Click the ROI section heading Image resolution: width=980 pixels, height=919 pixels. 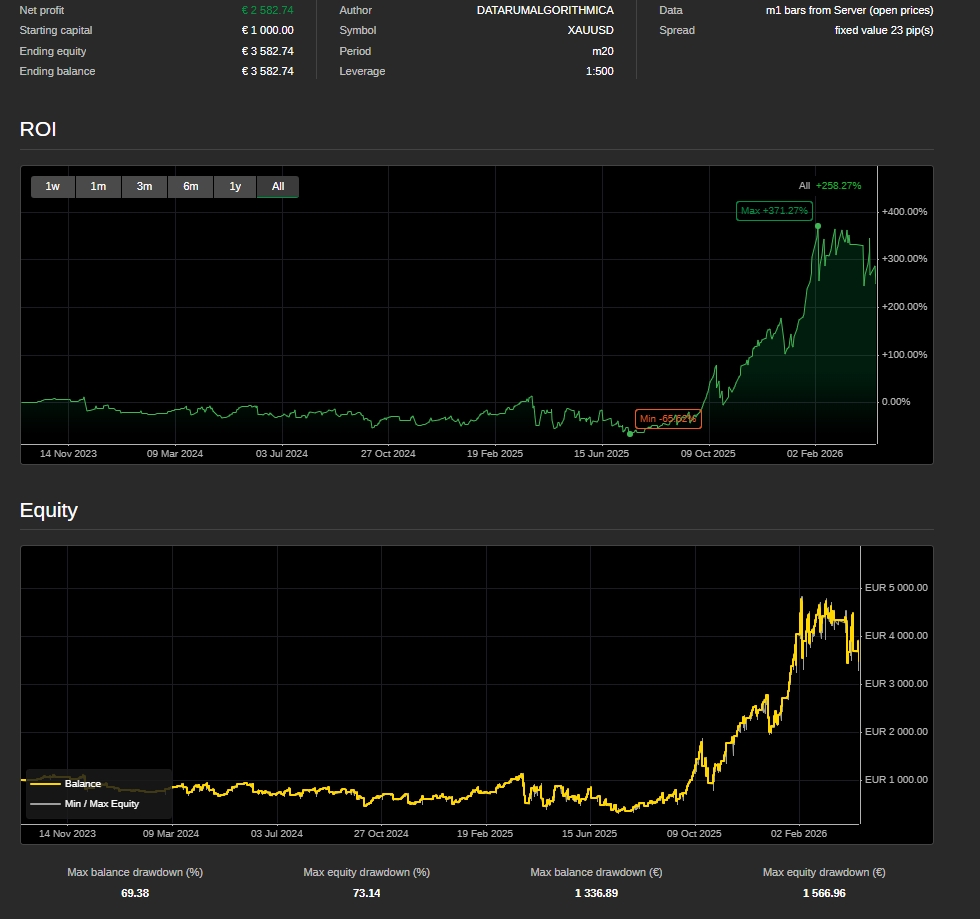[x=38, y=129]
